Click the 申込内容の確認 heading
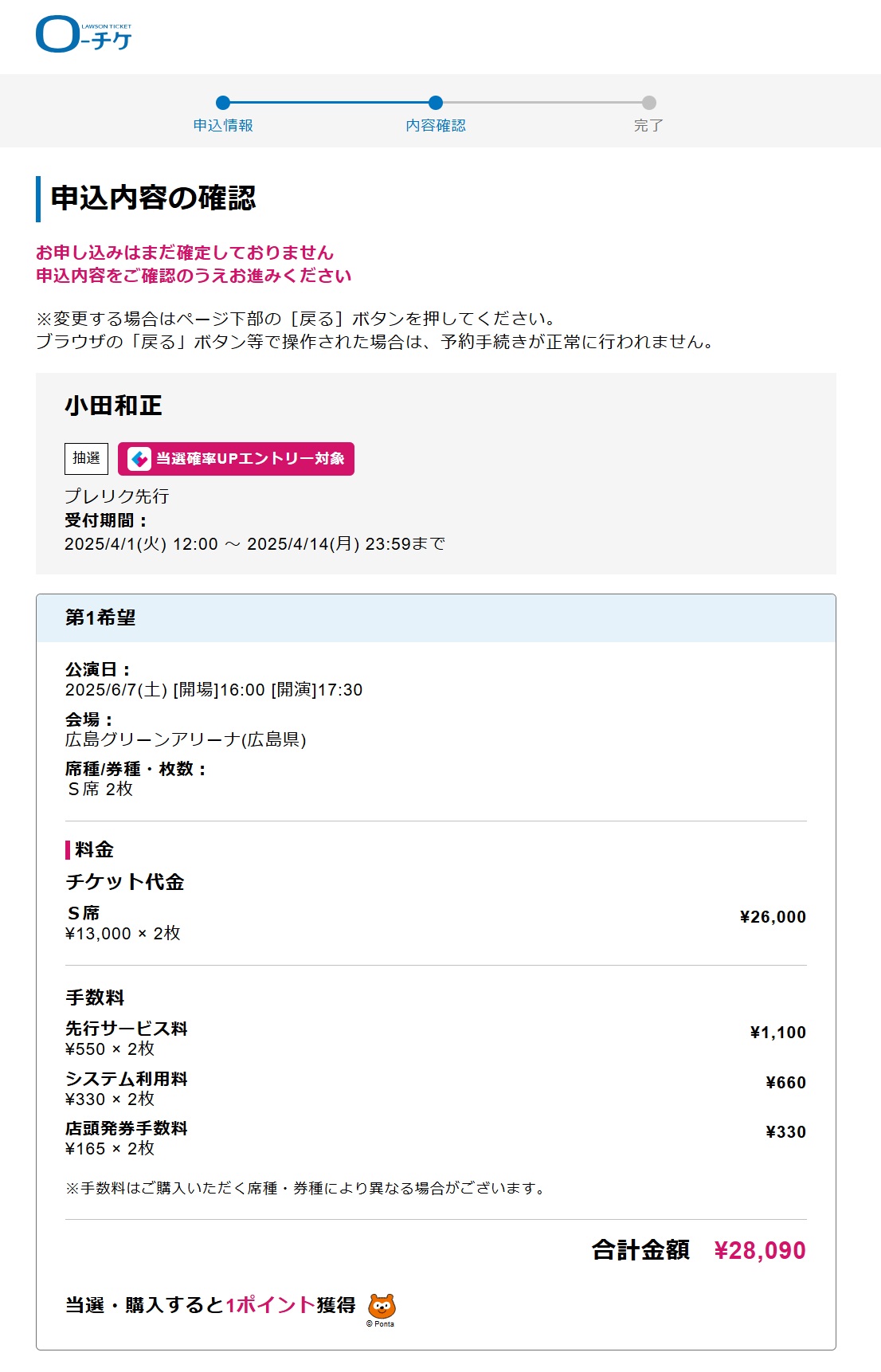 tap(153, 198)
